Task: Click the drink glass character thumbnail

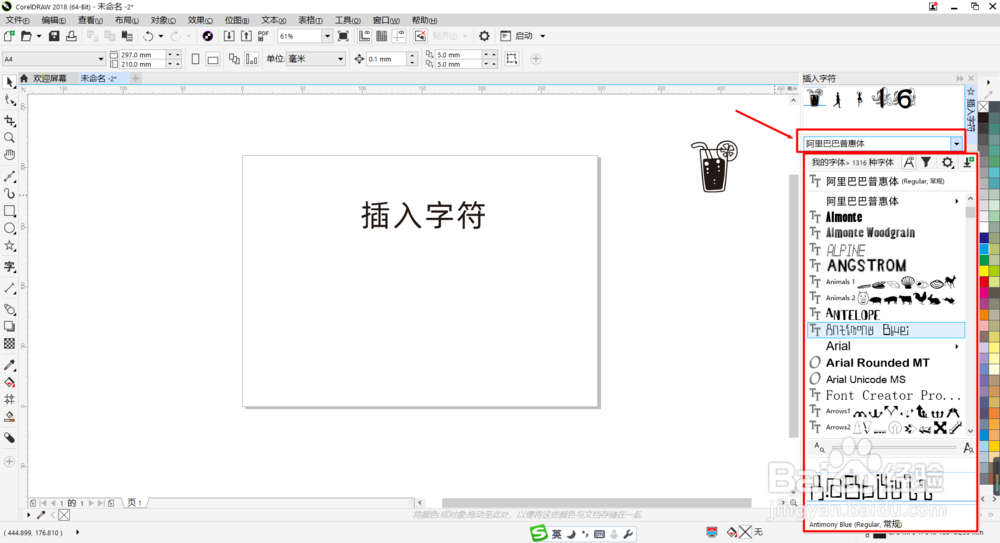Action: click(x=814, y=98)
